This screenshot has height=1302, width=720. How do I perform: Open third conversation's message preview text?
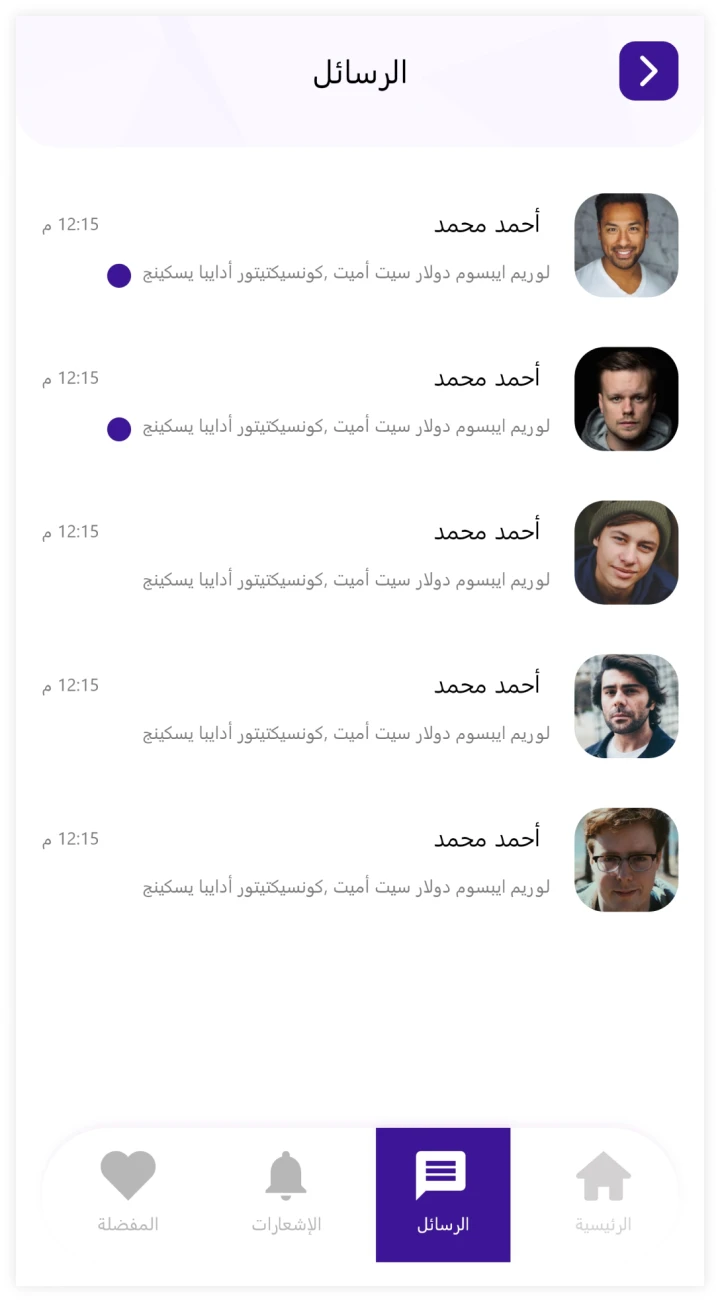(346, 580)
